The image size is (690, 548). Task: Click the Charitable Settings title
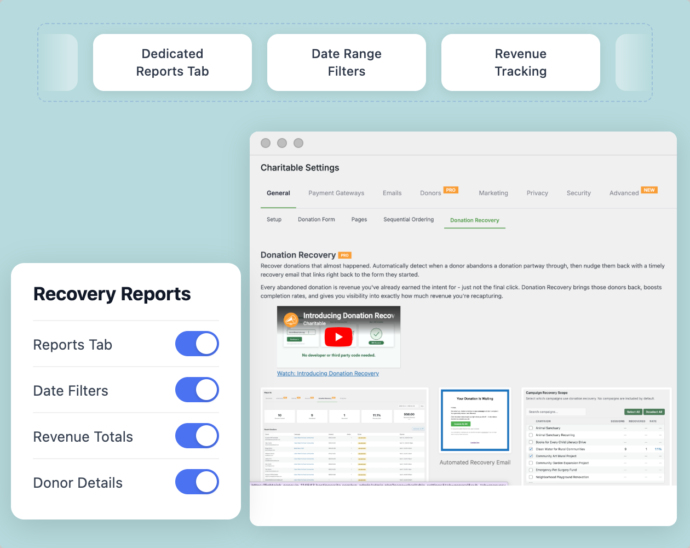[x=300, y=168]
